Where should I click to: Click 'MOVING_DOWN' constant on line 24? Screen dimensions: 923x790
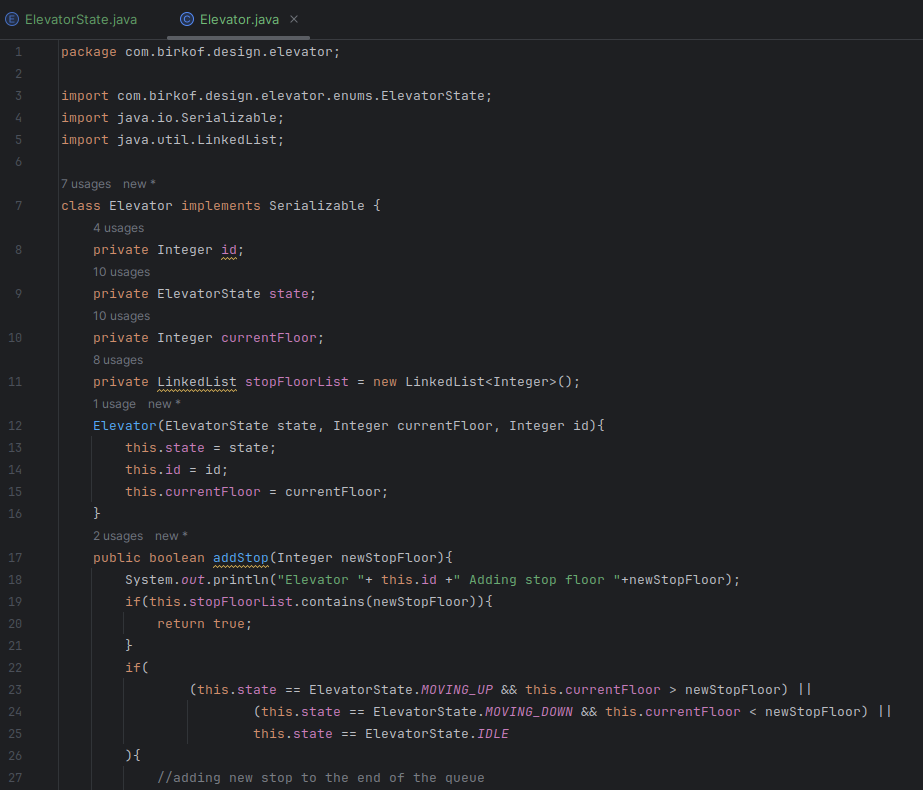click(x=529, y=712)
